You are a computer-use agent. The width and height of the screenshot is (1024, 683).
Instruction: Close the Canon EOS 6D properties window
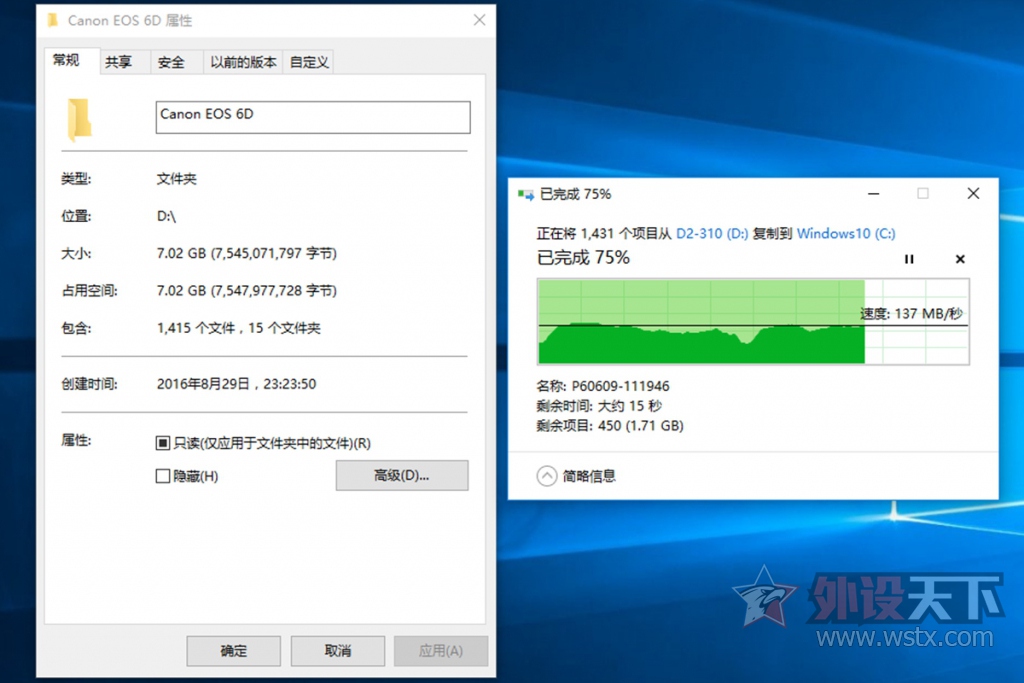(x=479, y=20)
